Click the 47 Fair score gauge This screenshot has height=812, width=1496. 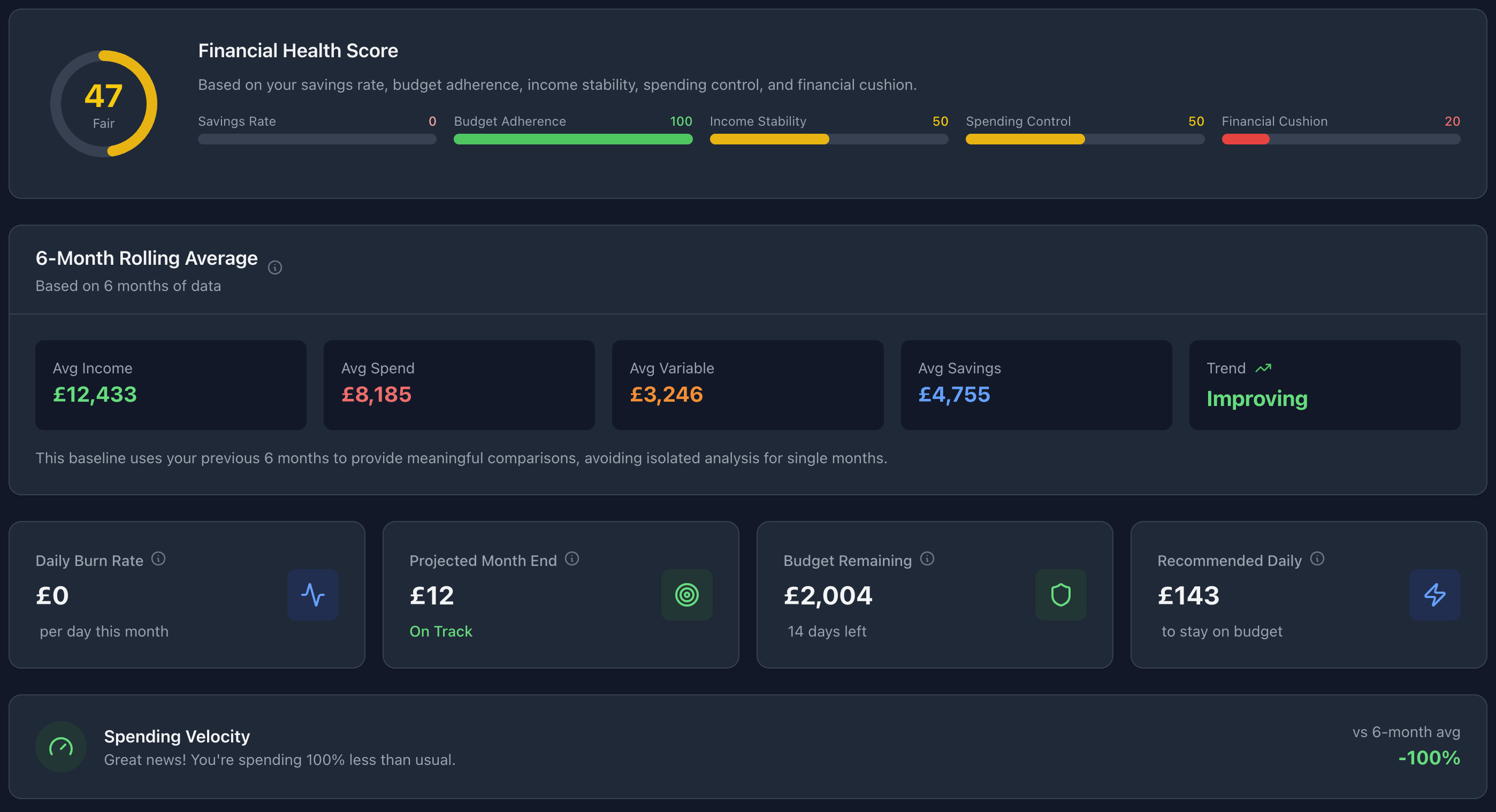coord(104,103)
